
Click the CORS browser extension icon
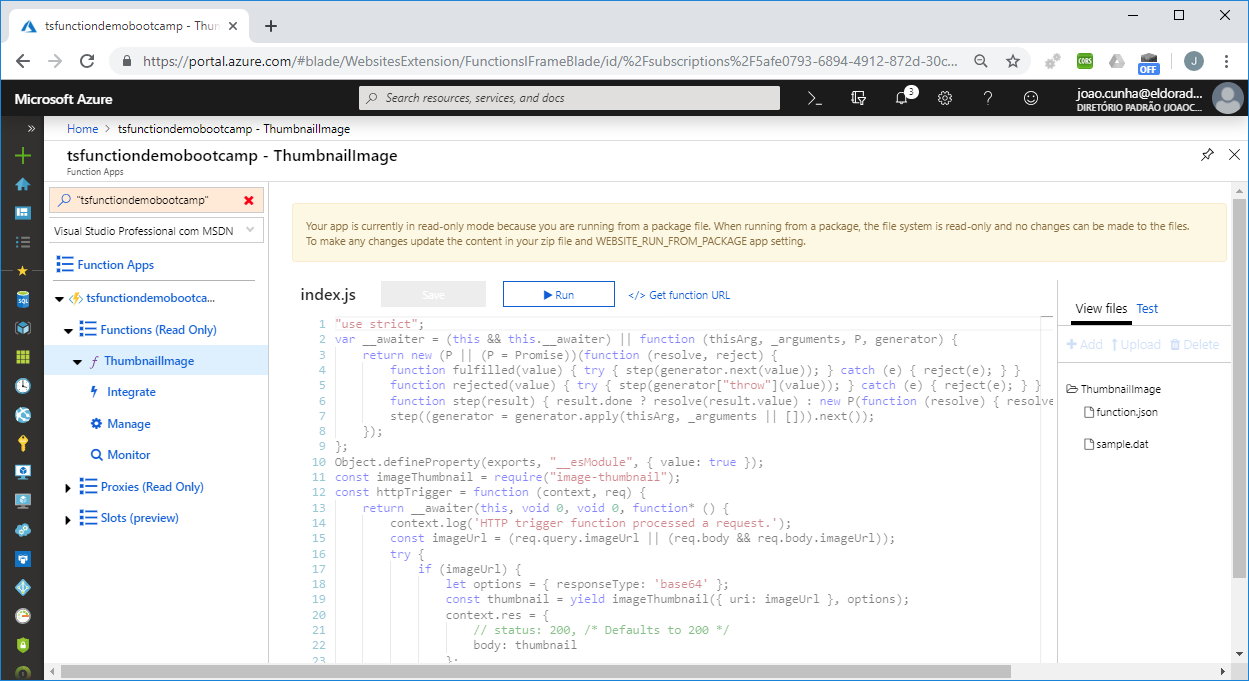pos(1085,61)
